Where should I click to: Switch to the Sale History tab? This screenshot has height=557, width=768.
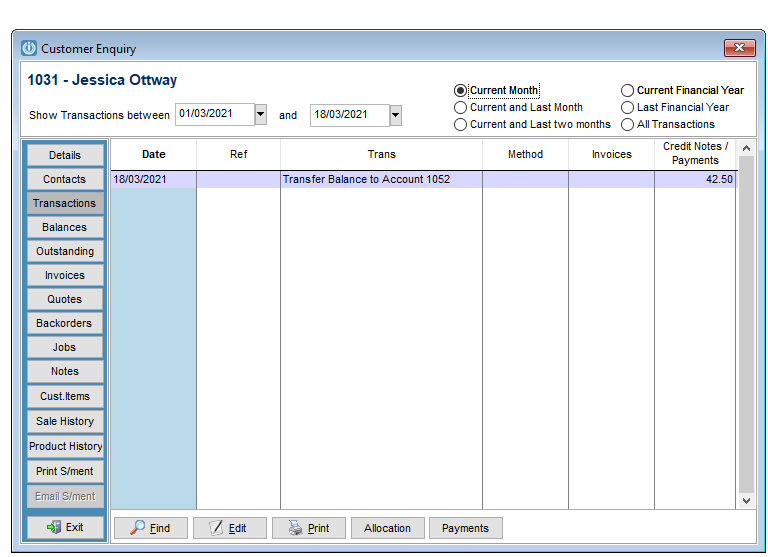[65, 421]
